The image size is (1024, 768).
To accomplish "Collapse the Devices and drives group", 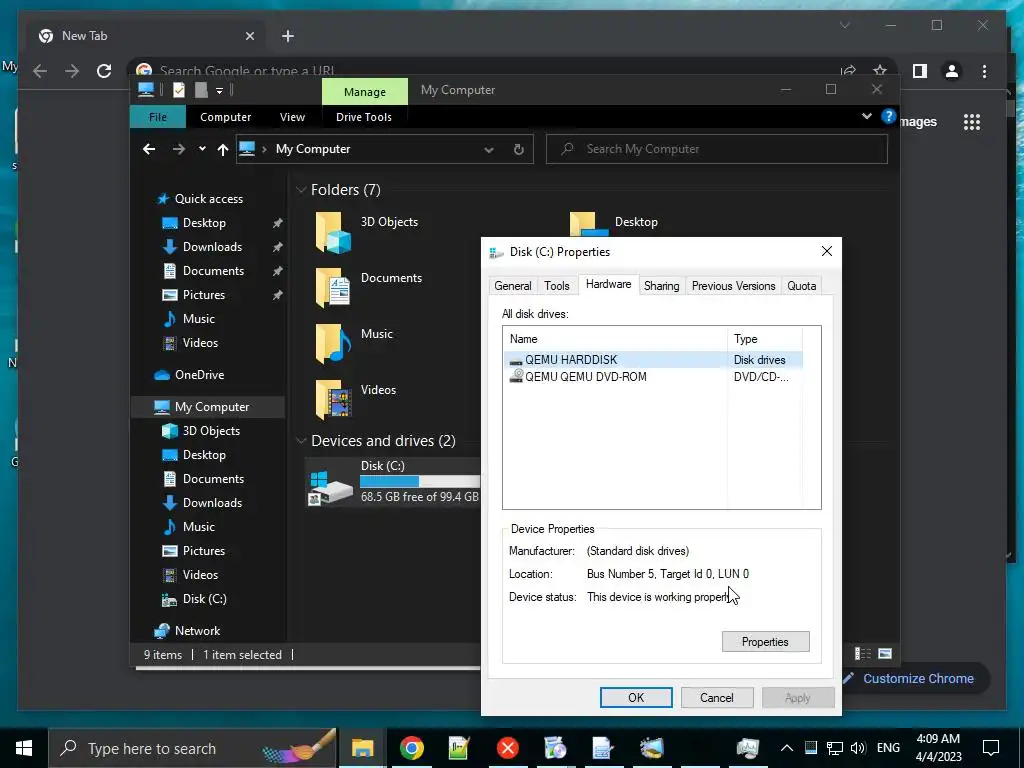I will click(301, 441).
